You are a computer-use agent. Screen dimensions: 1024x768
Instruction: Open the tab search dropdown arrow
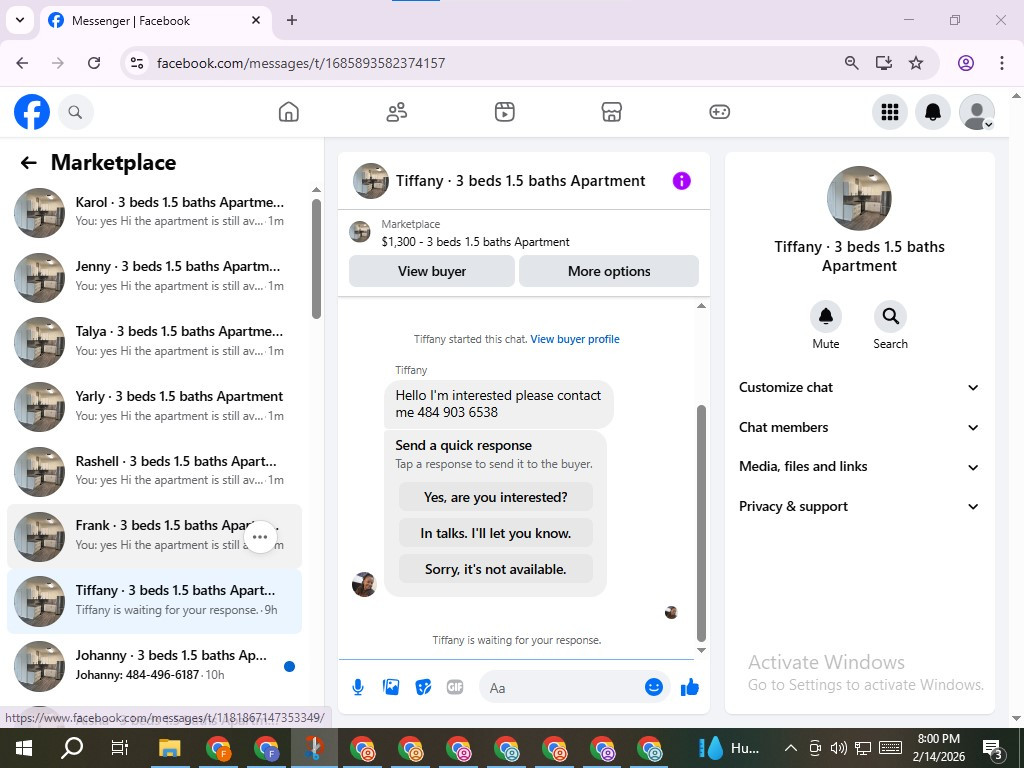(x=20, y=20)
